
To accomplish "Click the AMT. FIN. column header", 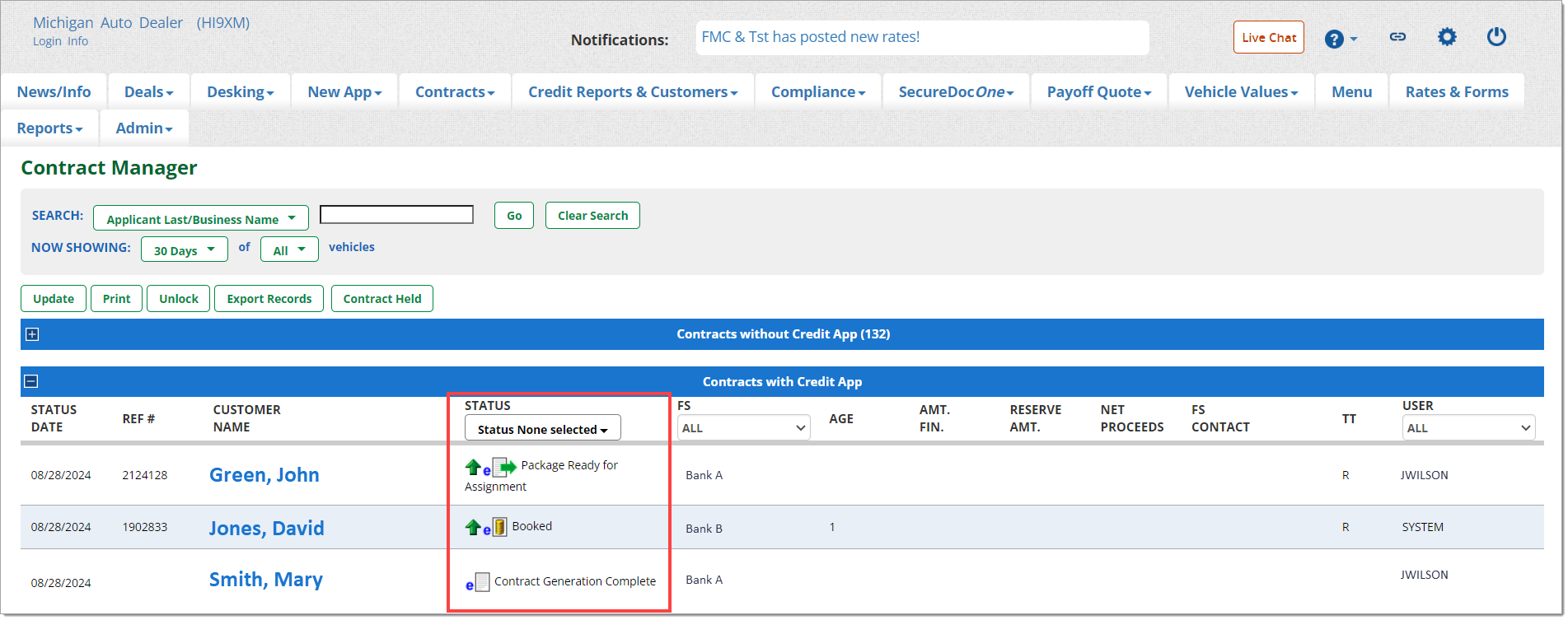I will pyautogui.click(x=934, y=418).
